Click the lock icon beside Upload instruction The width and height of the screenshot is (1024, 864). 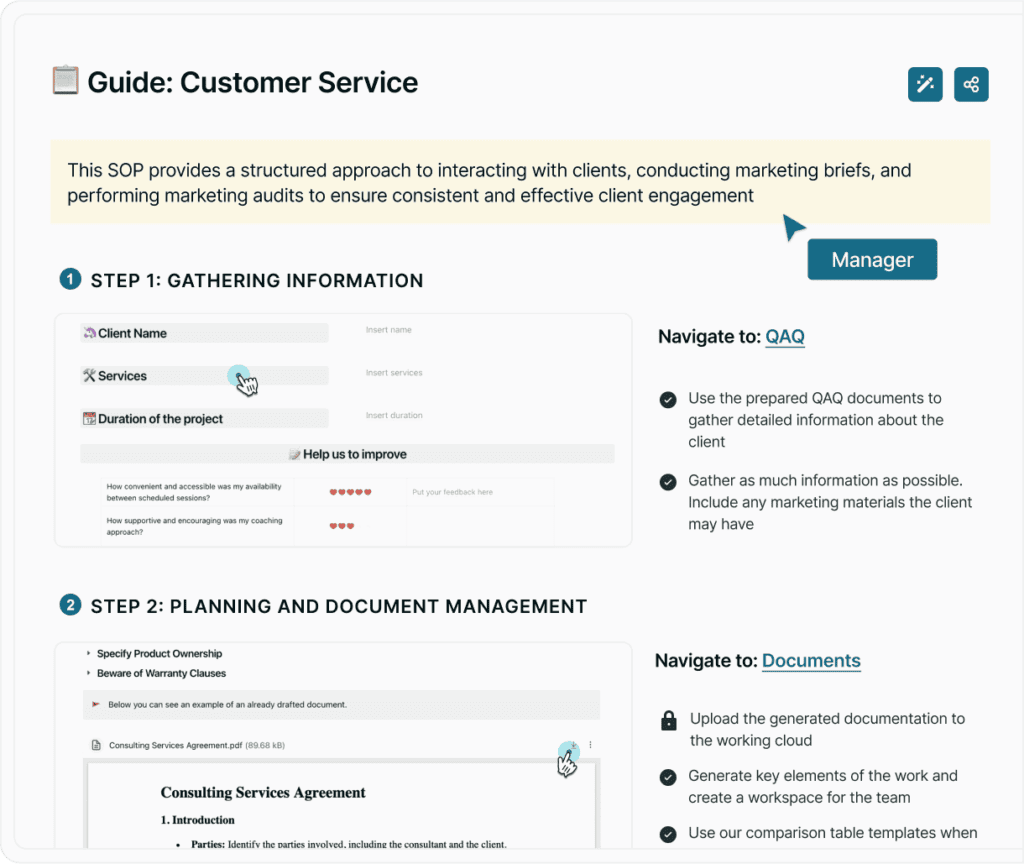coord(668,720)
